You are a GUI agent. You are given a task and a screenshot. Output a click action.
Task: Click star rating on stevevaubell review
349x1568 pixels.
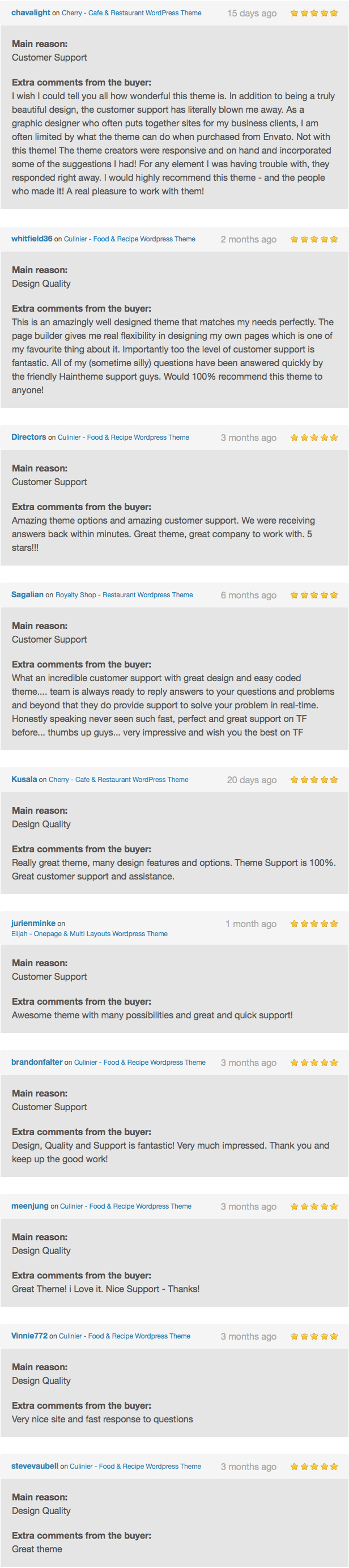(x=314, y=1467)
